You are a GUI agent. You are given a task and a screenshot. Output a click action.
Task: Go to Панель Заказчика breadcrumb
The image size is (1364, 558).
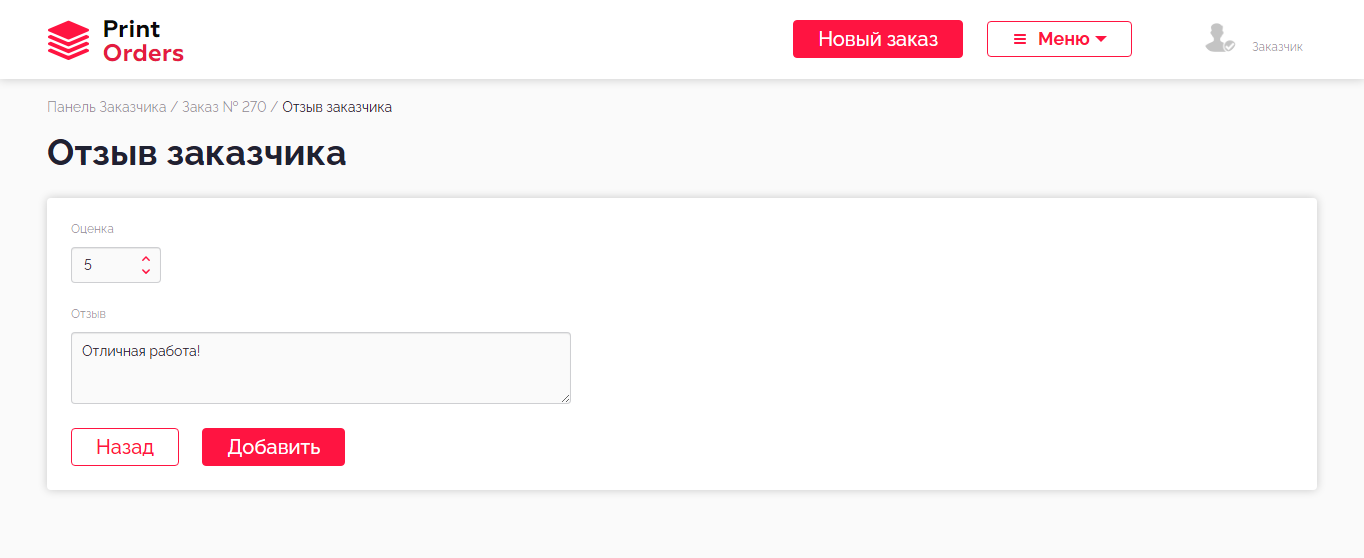(106, 107)
